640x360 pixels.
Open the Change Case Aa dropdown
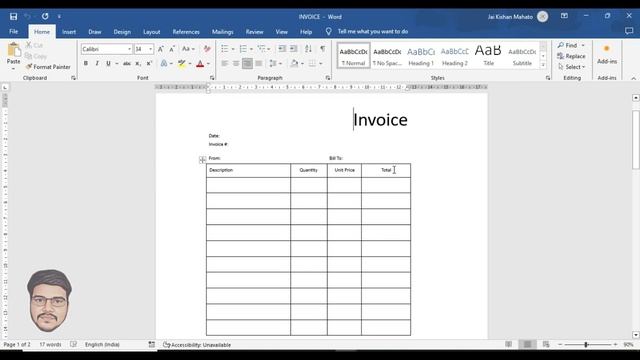(x=188, y=49)
